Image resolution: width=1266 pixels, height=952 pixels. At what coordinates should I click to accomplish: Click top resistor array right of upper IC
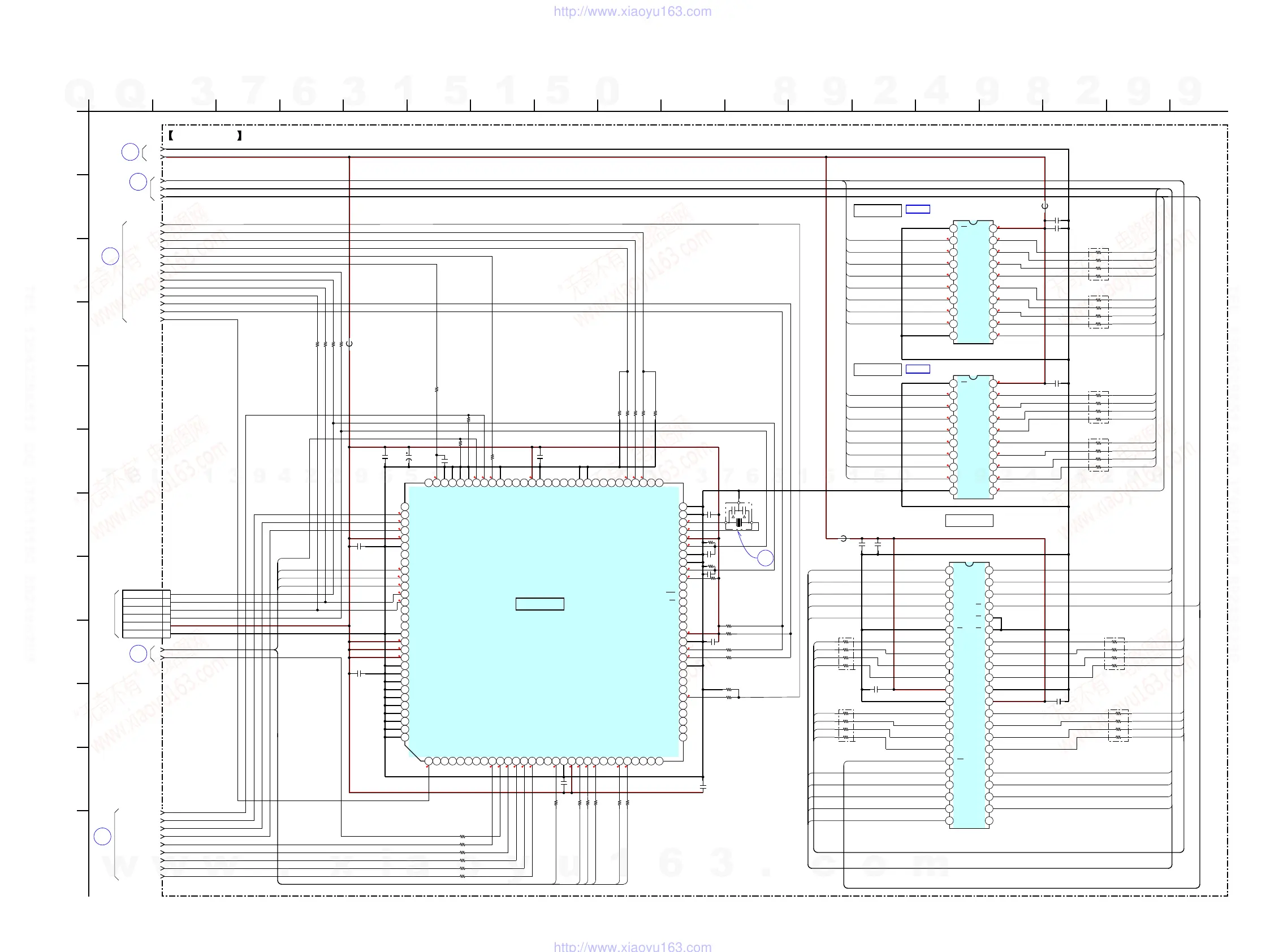(1098, 265)
